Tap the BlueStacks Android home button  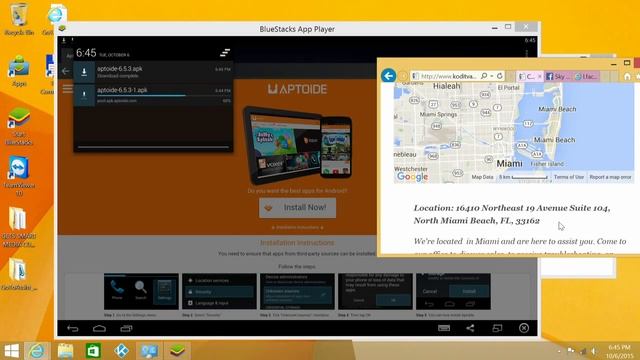pos(99,328)
